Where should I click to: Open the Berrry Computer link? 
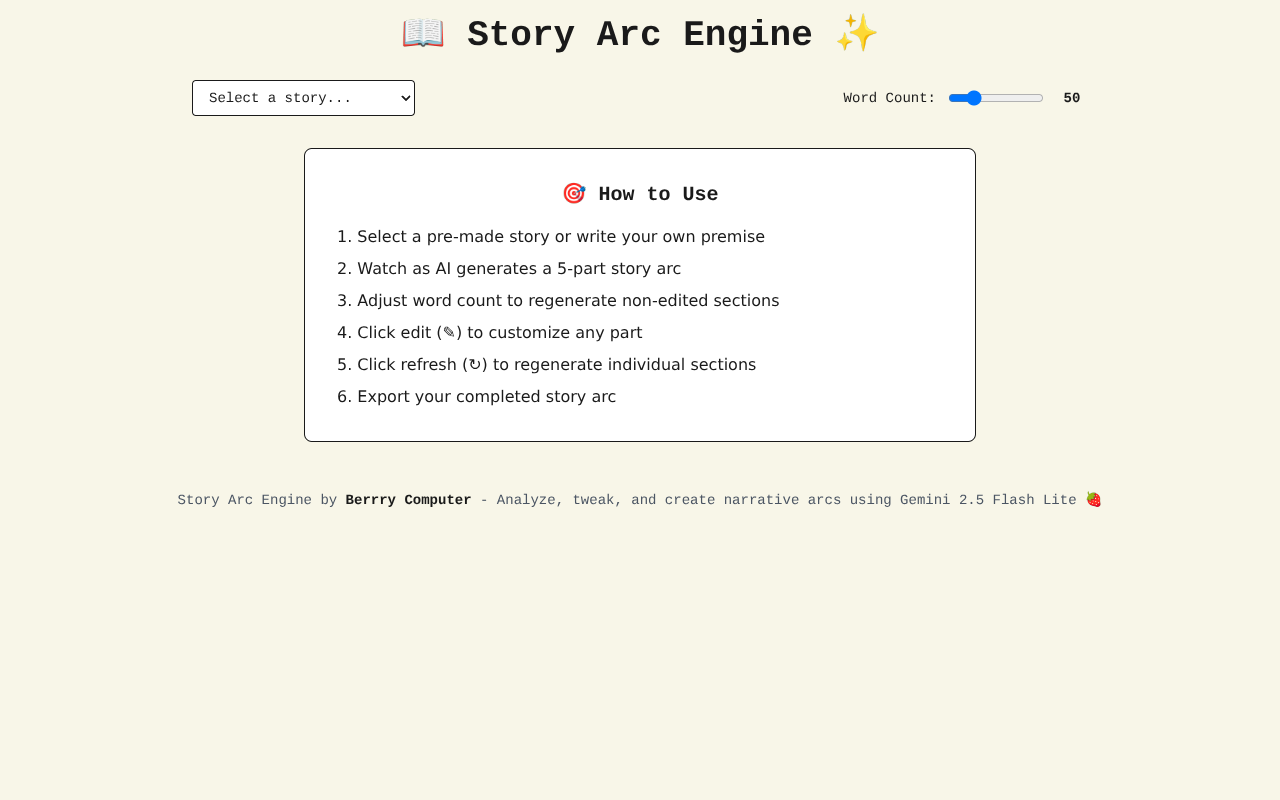pos(408,498)
